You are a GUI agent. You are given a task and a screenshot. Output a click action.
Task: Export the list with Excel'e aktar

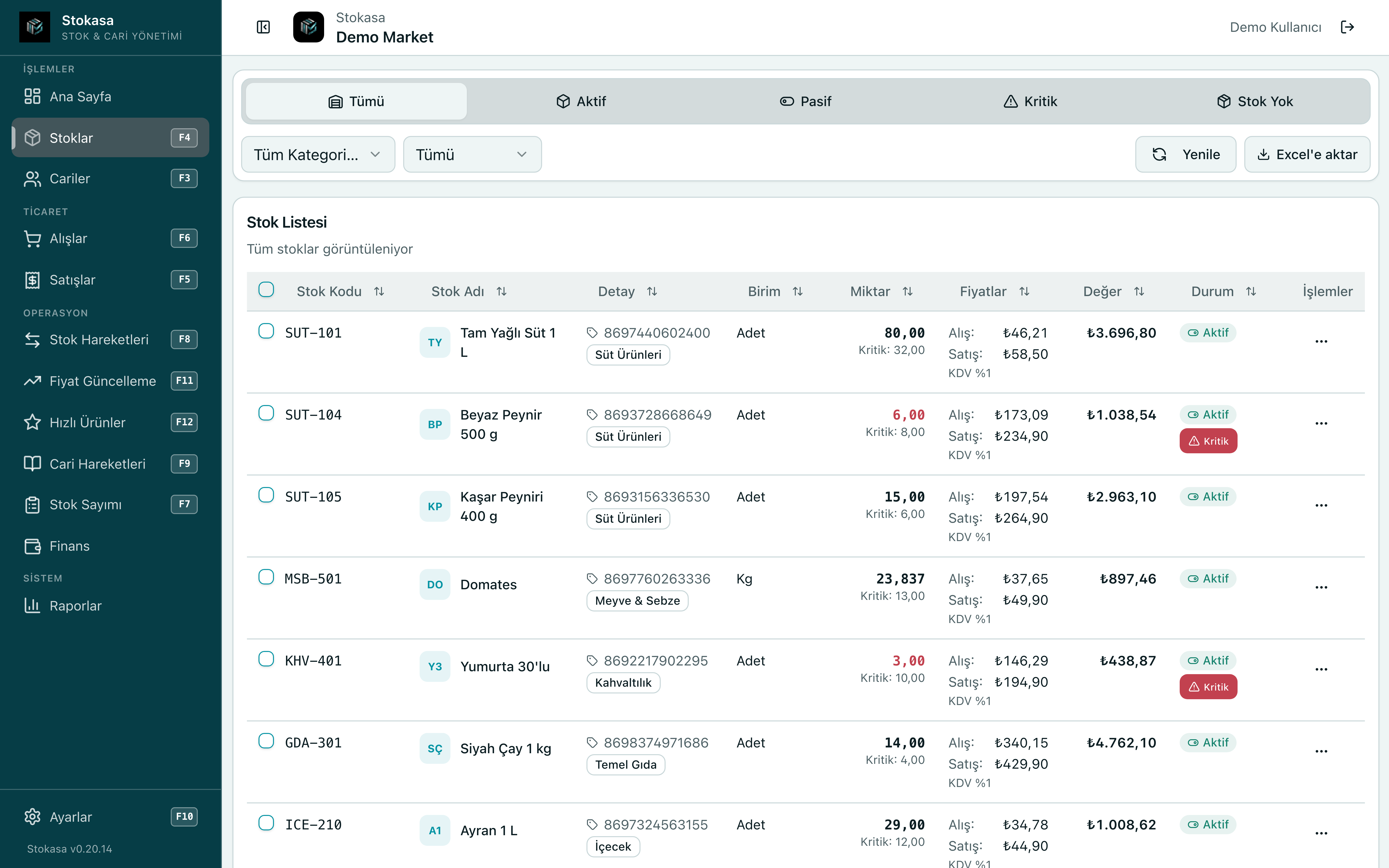tap(1307, 154)
